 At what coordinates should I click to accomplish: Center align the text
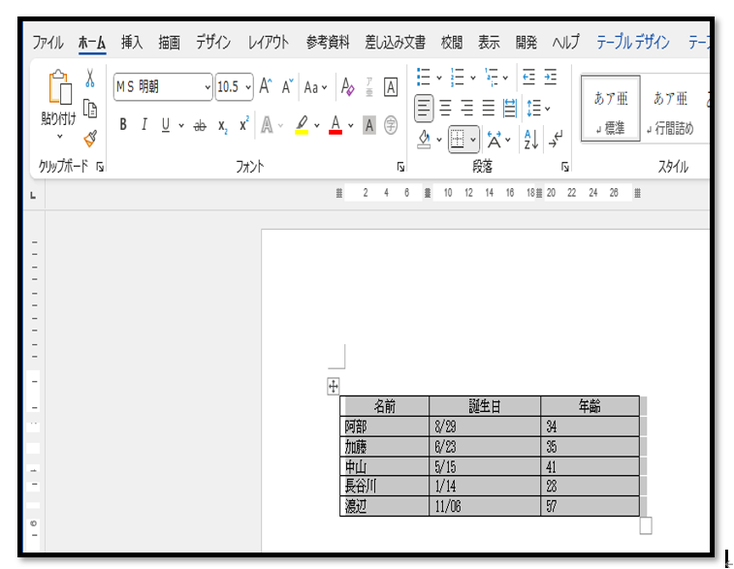(446, 109)
